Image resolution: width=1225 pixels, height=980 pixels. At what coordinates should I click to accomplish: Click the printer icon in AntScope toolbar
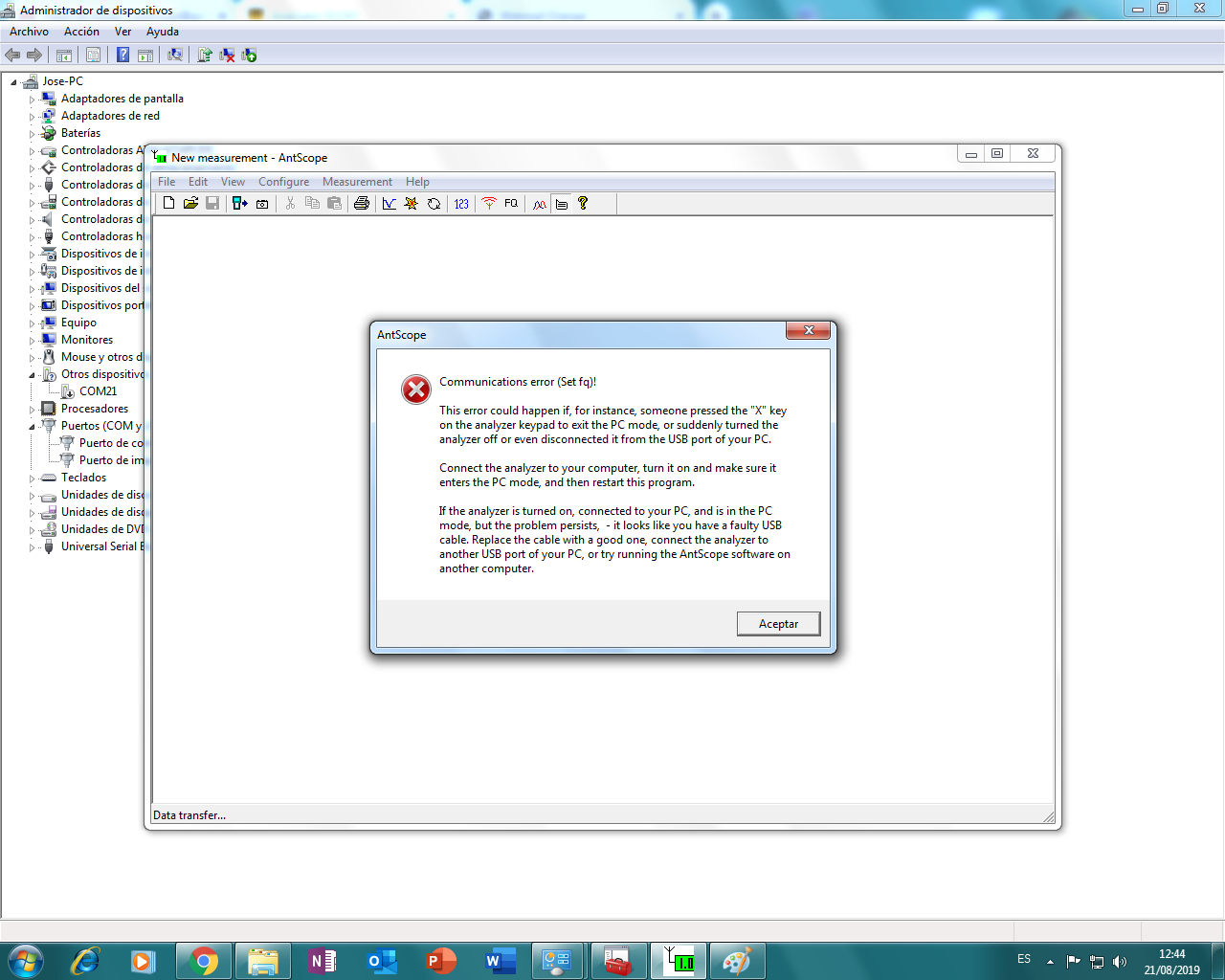[362, 203]
